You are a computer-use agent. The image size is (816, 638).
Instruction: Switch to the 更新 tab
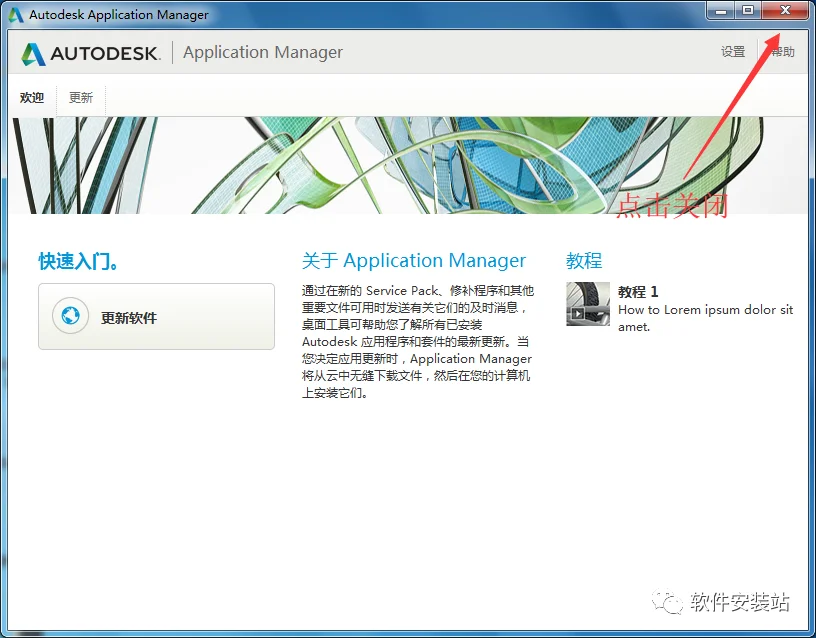(81, 98)
